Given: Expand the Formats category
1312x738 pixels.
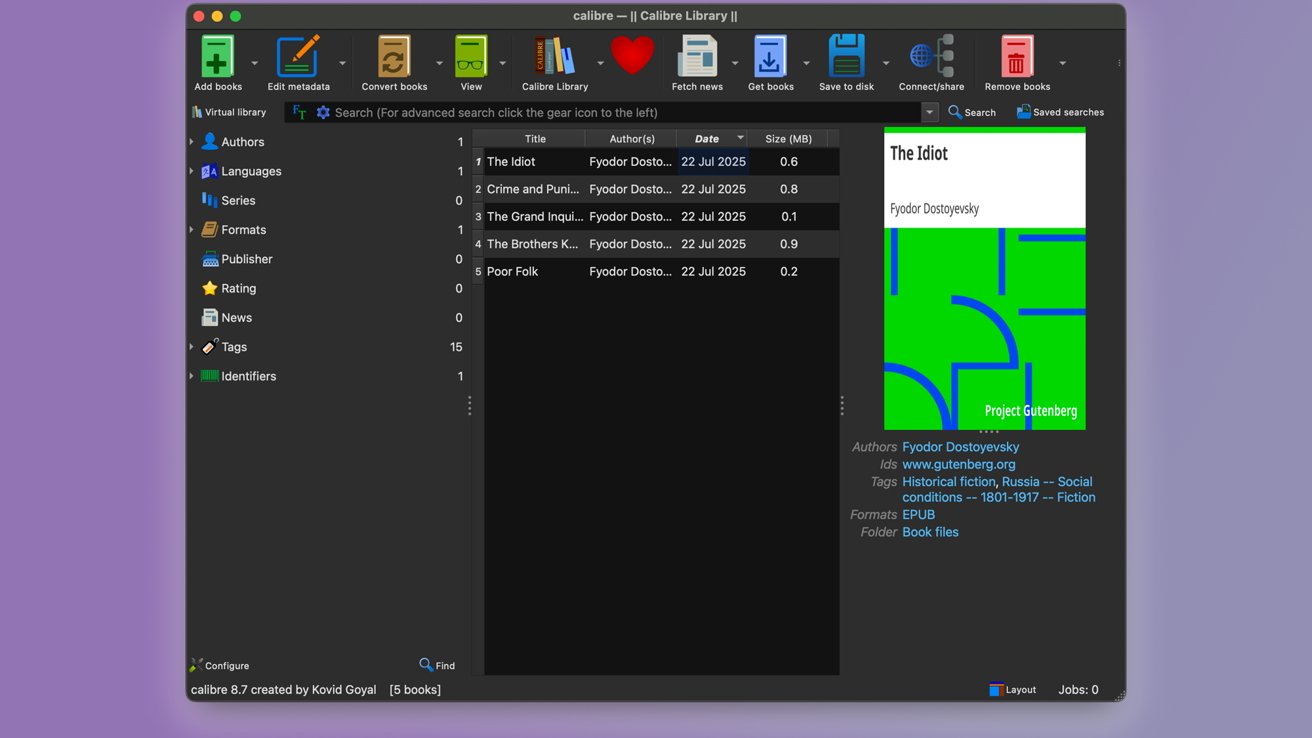Looking at the screenshot, I should tap(192, 230).
